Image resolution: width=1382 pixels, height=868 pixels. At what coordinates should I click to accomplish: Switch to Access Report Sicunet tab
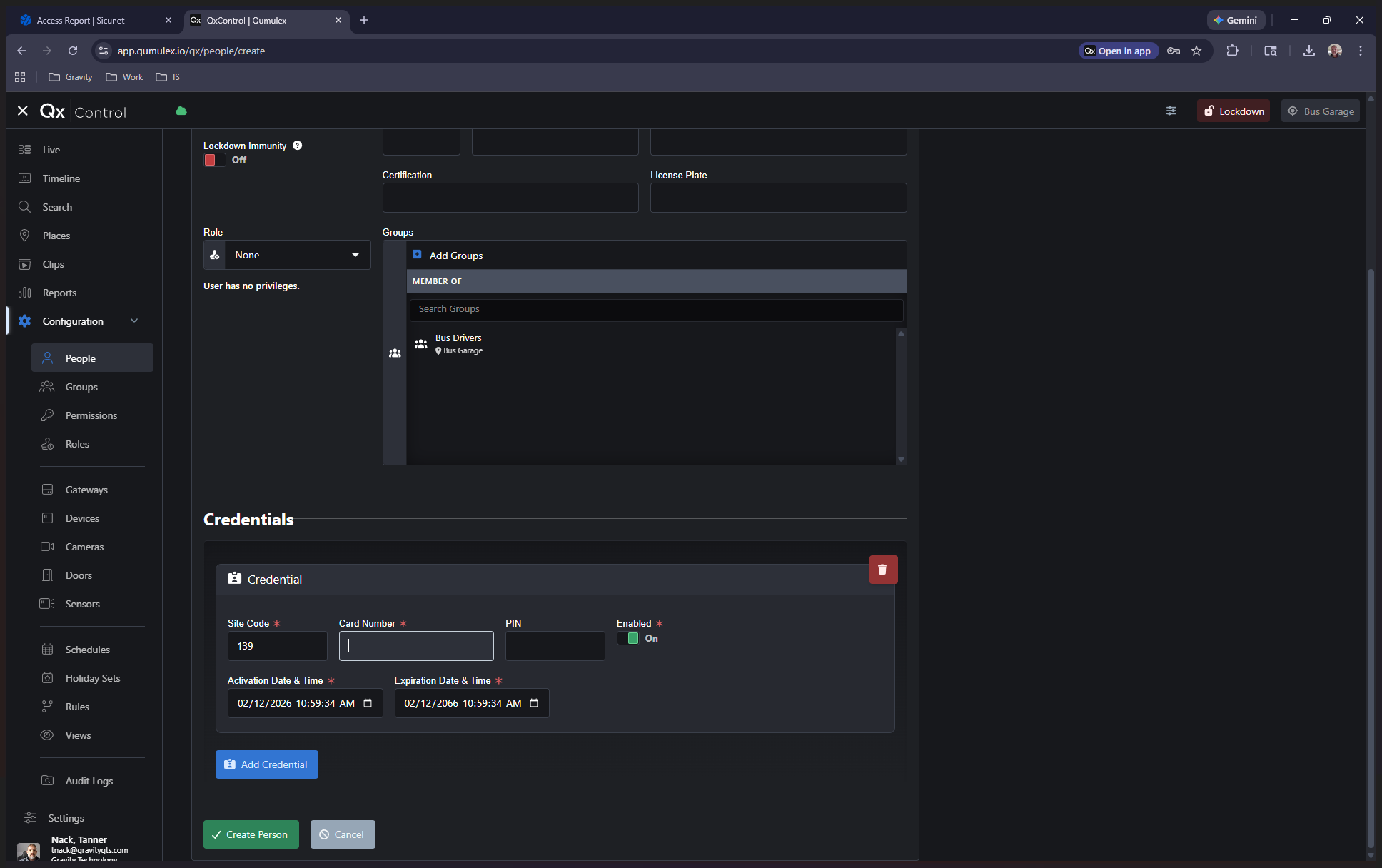81,20
